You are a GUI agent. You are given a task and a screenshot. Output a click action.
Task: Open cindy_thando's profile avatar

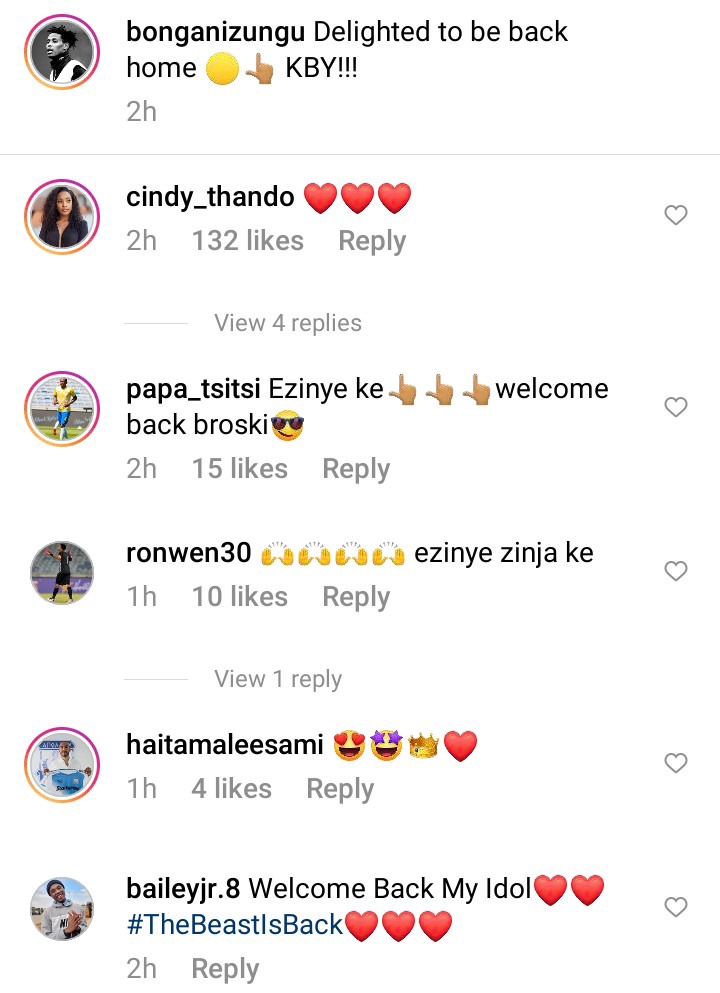tap(62, 217)
